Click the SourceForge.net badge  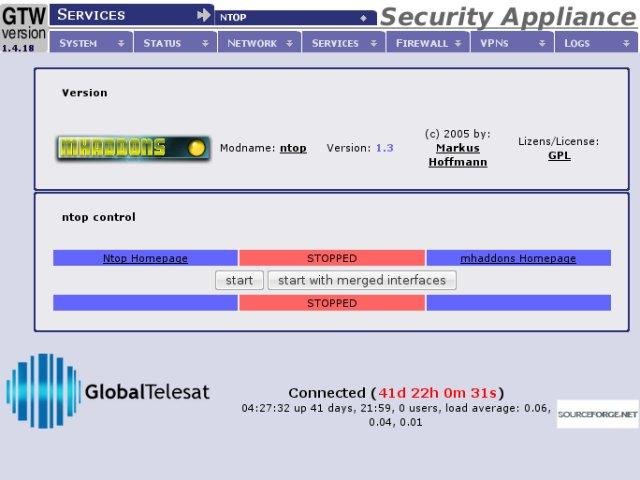597,414
